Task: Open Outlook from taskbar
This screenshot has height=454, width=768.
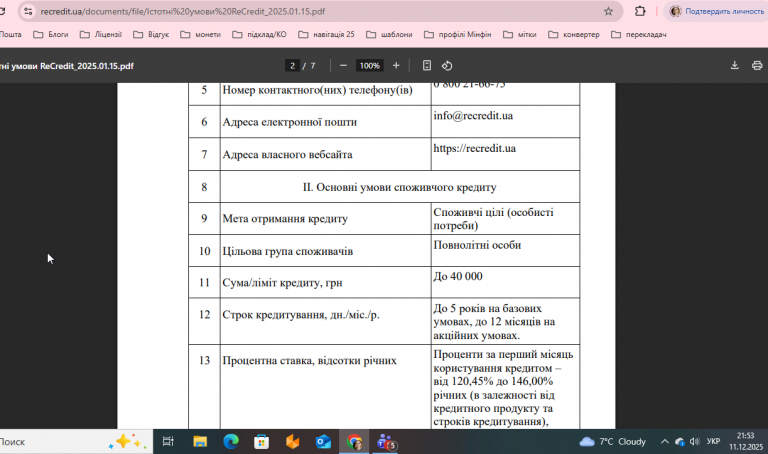Action: pos(323,442)
